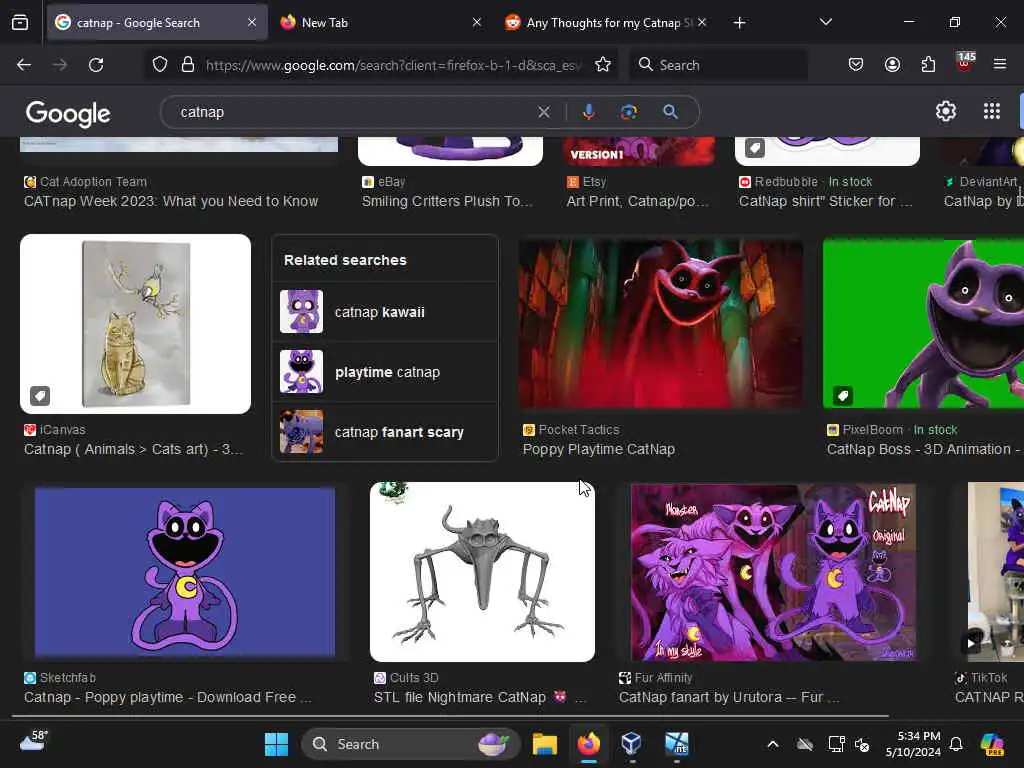Save page to Pocket
The image size is (1024, 768).
coord(856,65)
